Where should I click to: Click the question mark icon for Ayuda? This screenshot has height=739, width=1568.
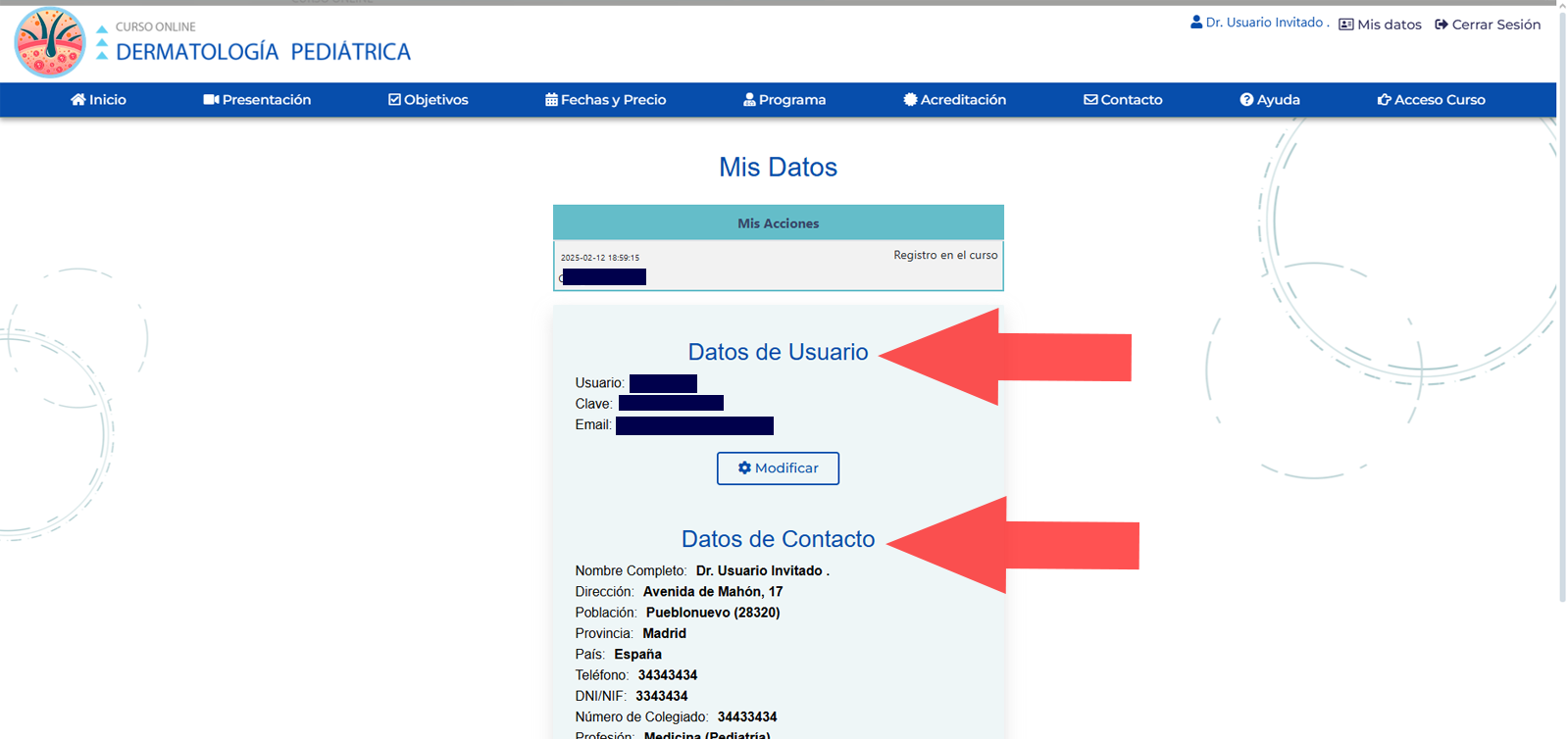point(1246,100)
